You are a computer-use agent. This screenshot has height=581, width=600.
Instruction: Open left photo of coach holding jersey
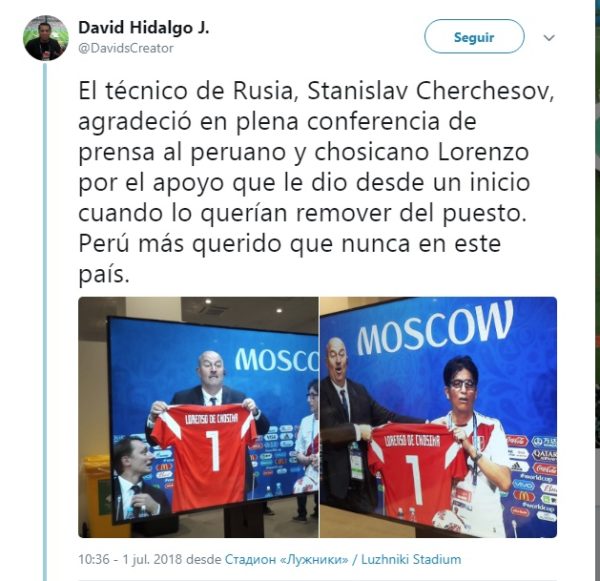click(198, 417)
